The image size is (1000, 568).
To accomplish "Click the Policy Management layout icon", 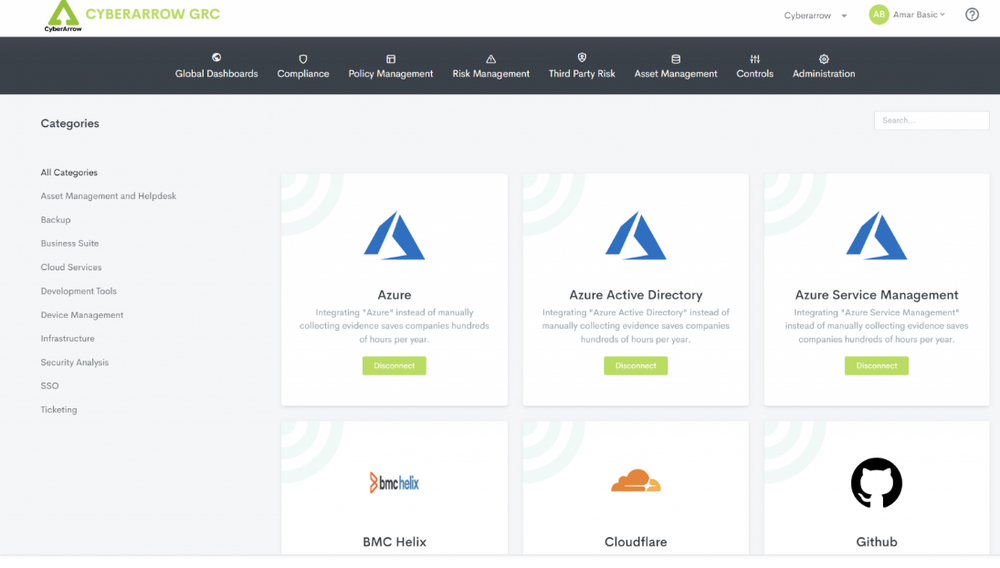I will pos(390,59).
